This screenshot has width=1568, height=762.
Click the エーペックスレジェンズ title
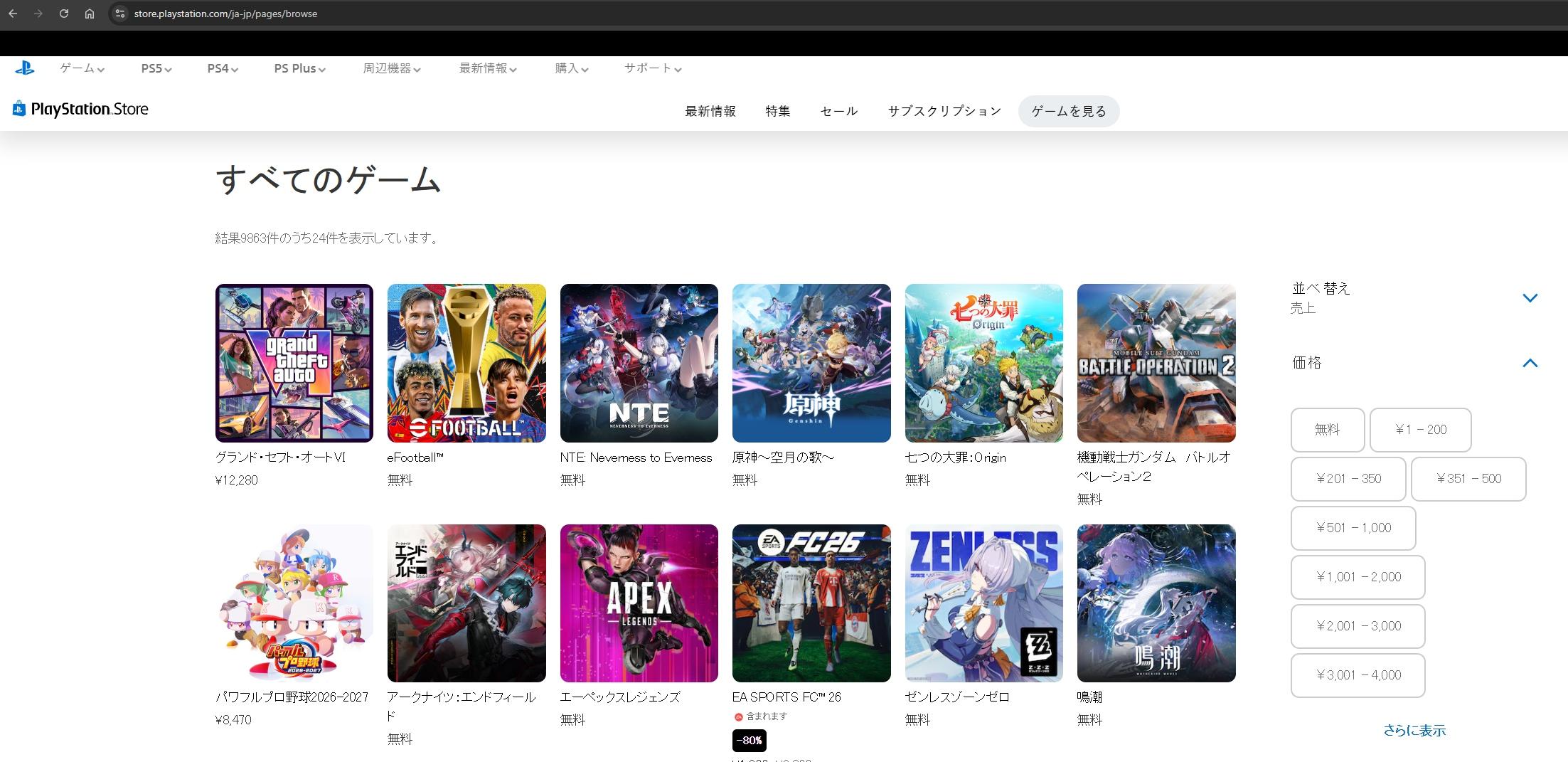(620, 697)
